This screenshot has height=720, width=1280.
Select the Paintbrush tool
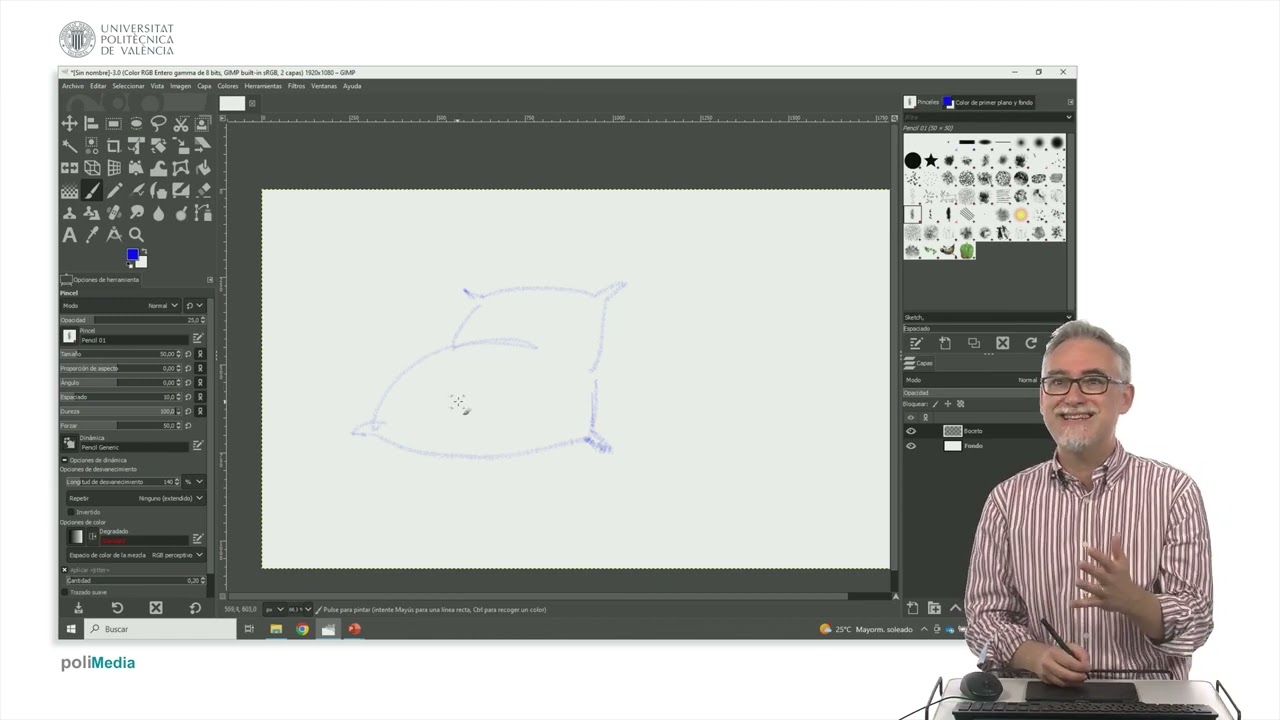(x=91, y=191)
